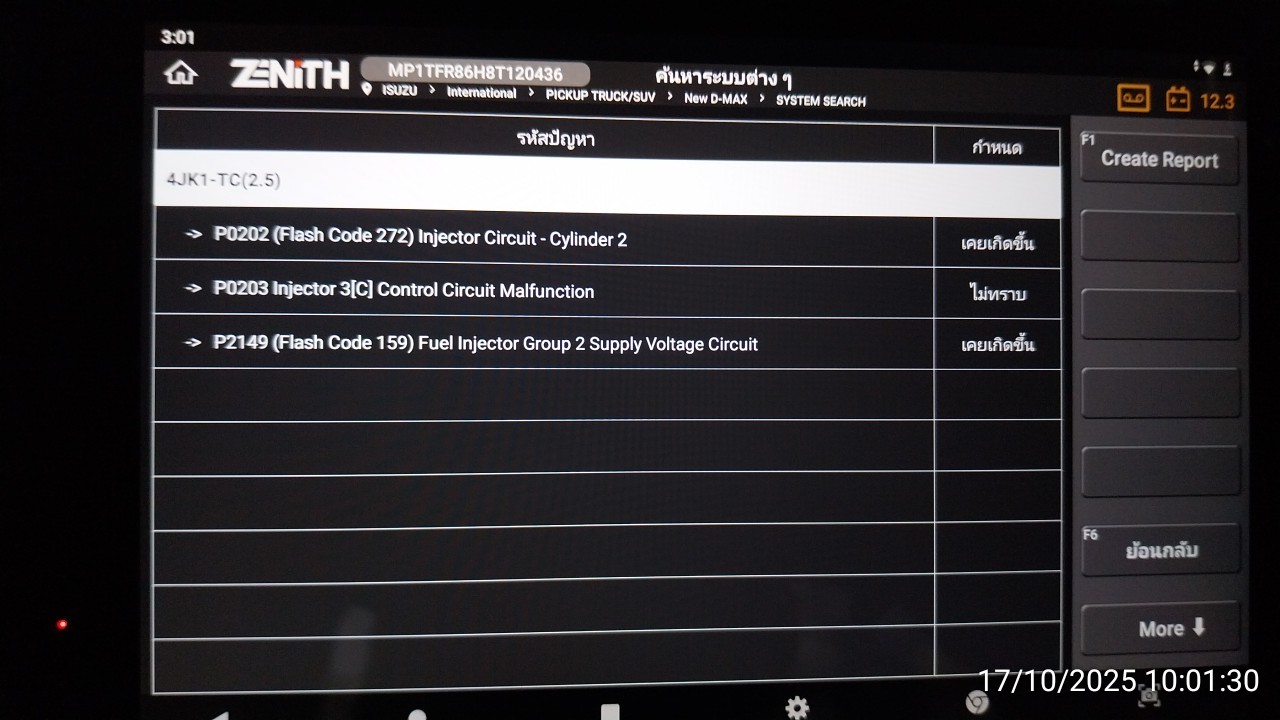Open Android settings gear in navigation bar
The image size is (1280, 720).
[797, 708]
